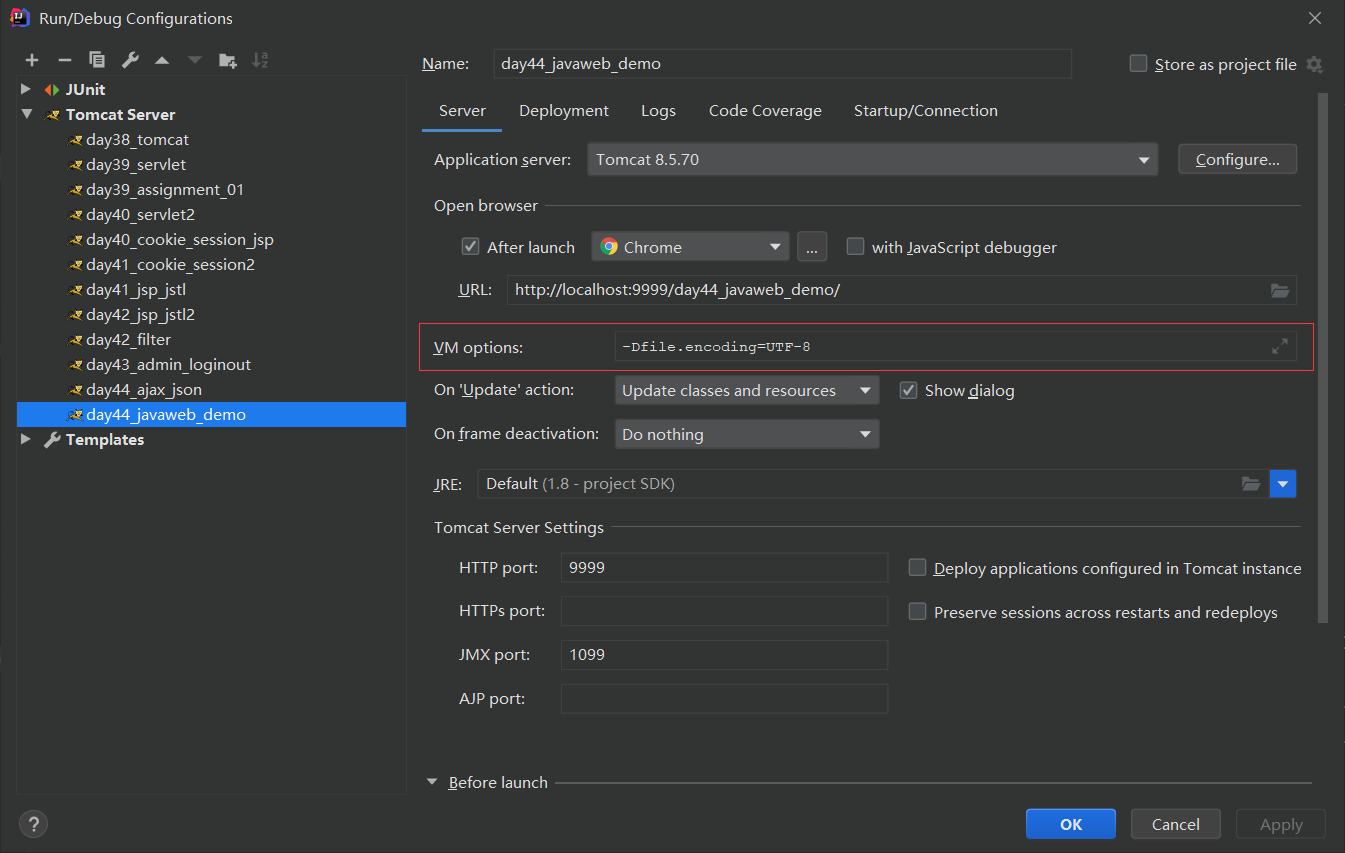This screenshot has height=853, width=1345.
Task: Switch to the Logs tab
Action: [658, 111]
